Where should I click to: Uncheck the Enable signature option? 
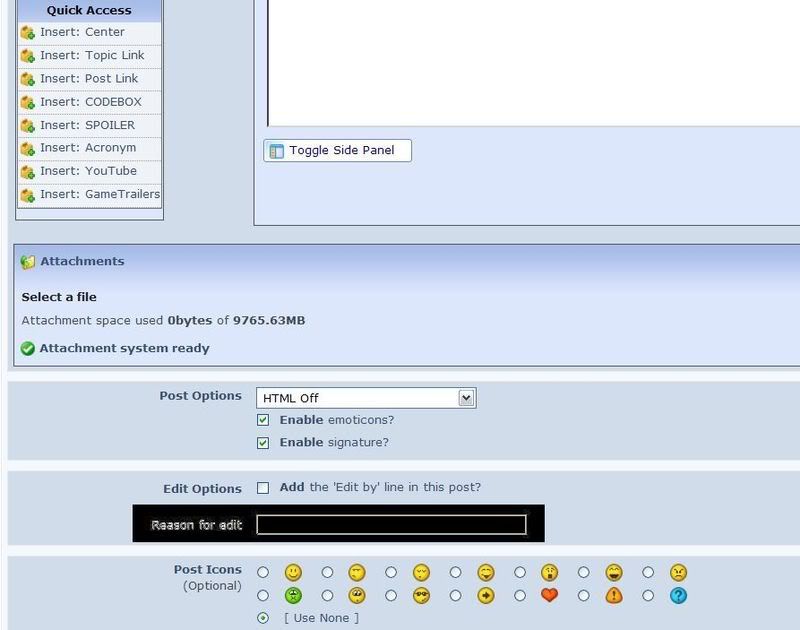[x=263, y=443]
